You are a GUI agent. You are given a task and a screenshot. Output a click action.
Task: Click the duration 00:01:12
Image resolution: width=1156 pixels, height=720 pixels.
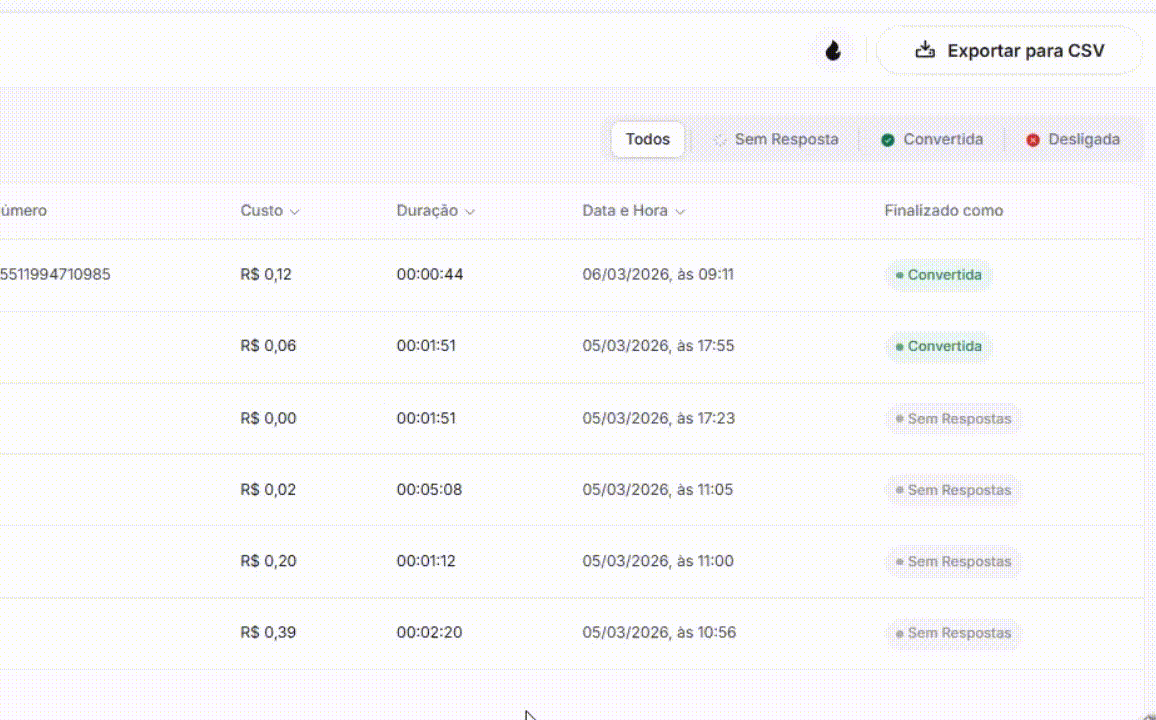click(426, 561)
